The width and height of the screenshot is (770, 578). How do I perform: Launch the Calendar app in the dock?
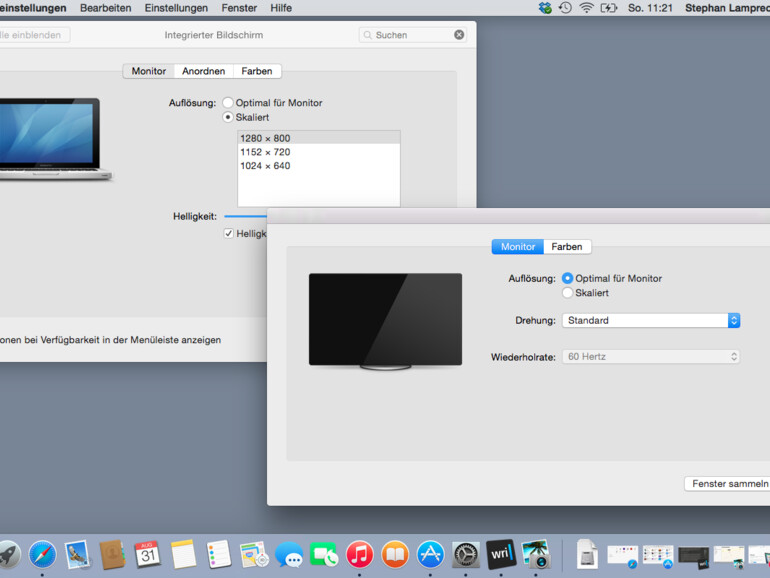click(x=148, y=553)
